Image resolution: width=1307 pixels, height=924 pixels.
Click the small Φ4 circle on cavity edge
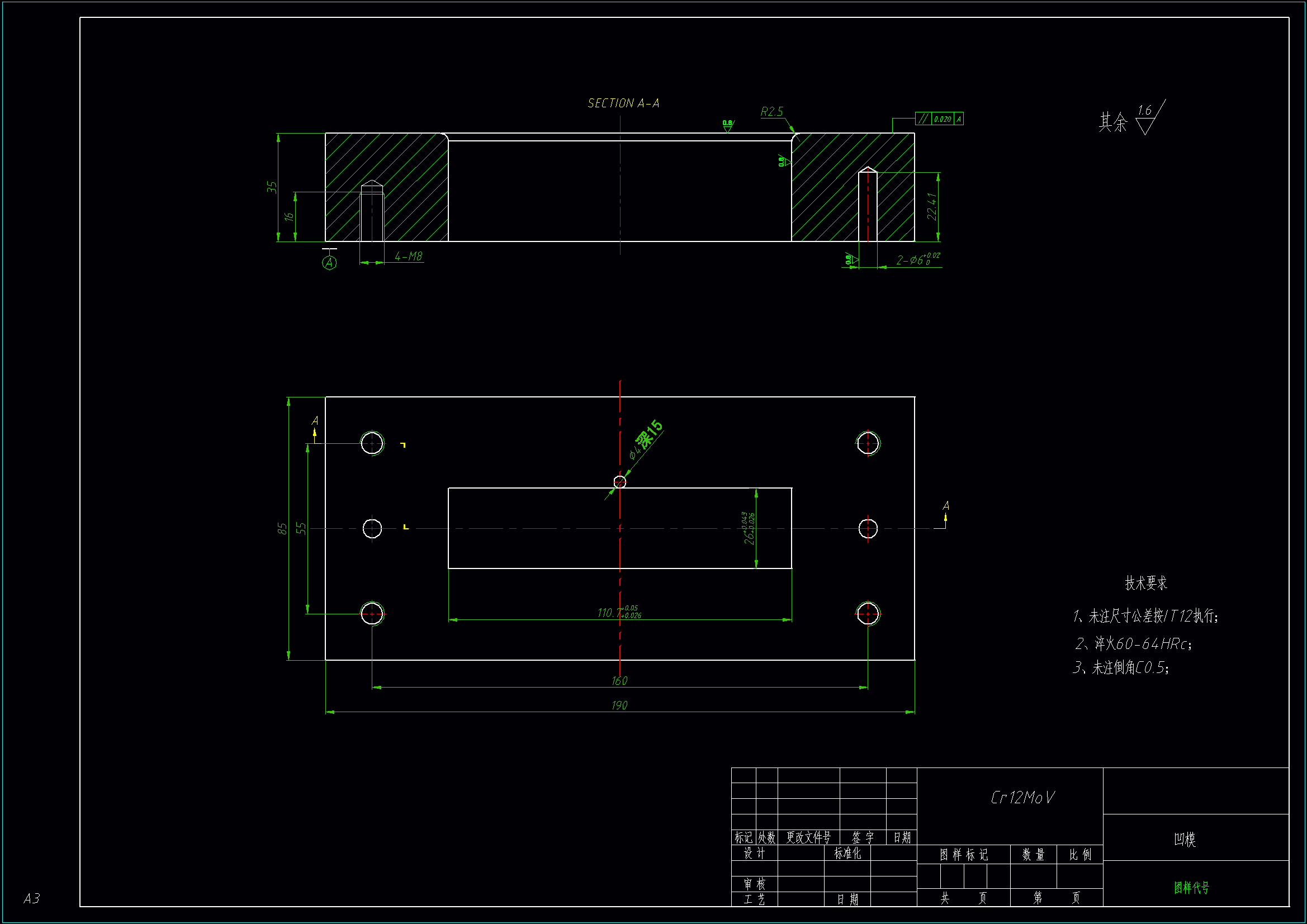pos(619,482)
